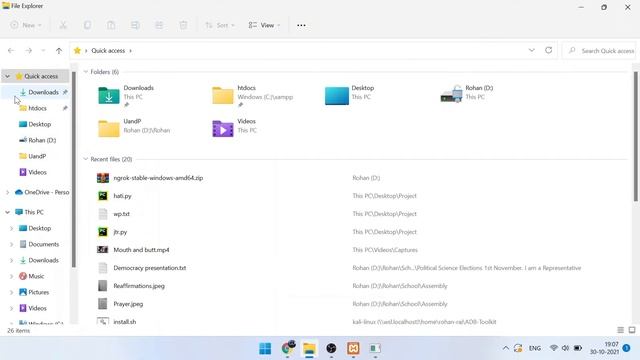The height and width of the screenshot is (360, 640).
Task: Click the Search Quick access field
Action: pyautogui.click(x=599, y=51)
